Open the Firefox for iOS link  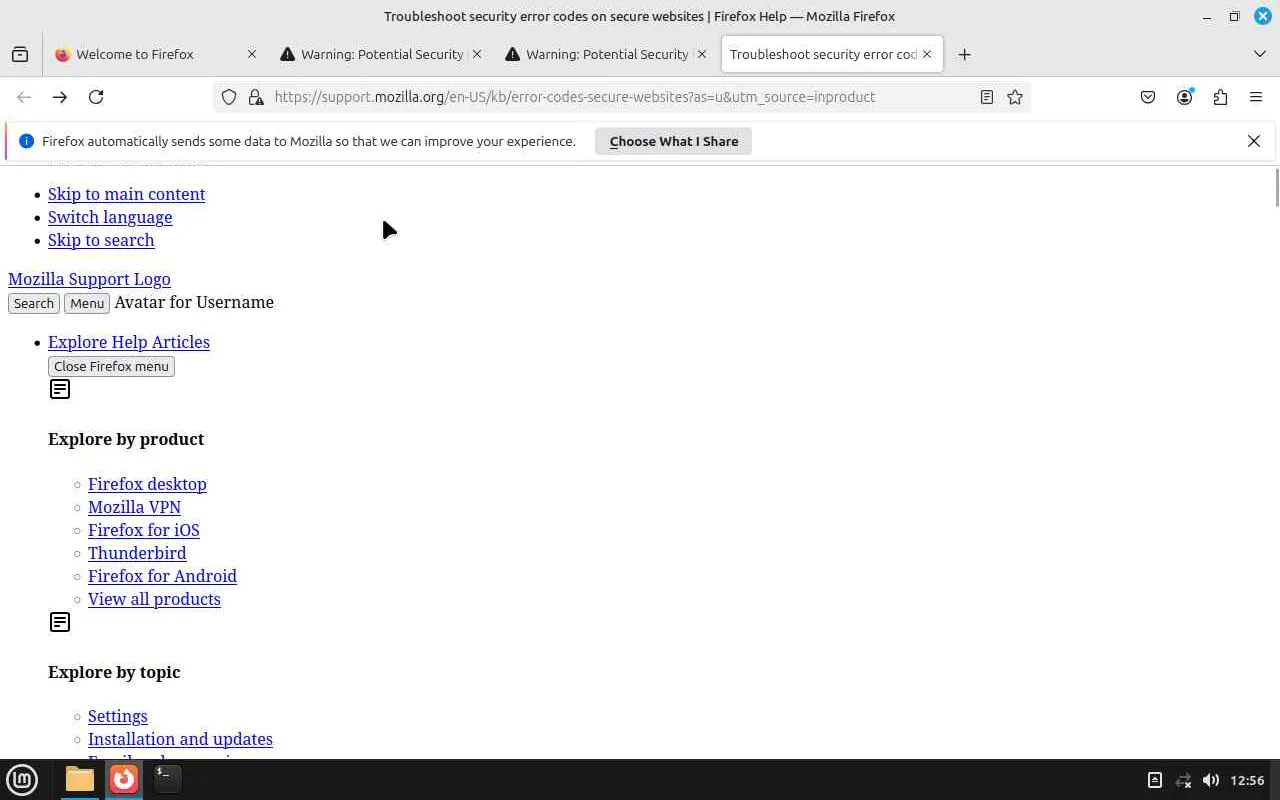144,530
